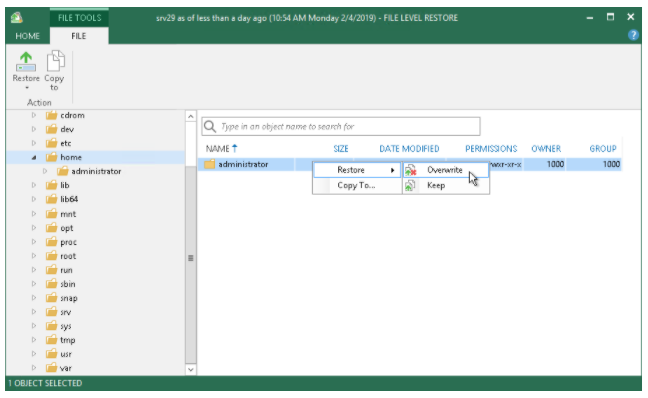Image resolution: width=648 pixels, height=398 pixels.
Task: Expand the administrator subfolder node in tree
Action: click(x=45, y=171)
